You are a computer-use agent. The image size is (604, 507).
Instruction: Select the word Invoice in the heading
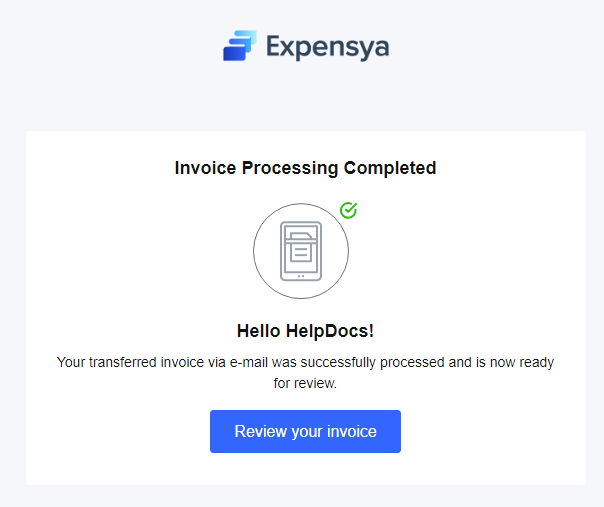(x=204, y=168)
